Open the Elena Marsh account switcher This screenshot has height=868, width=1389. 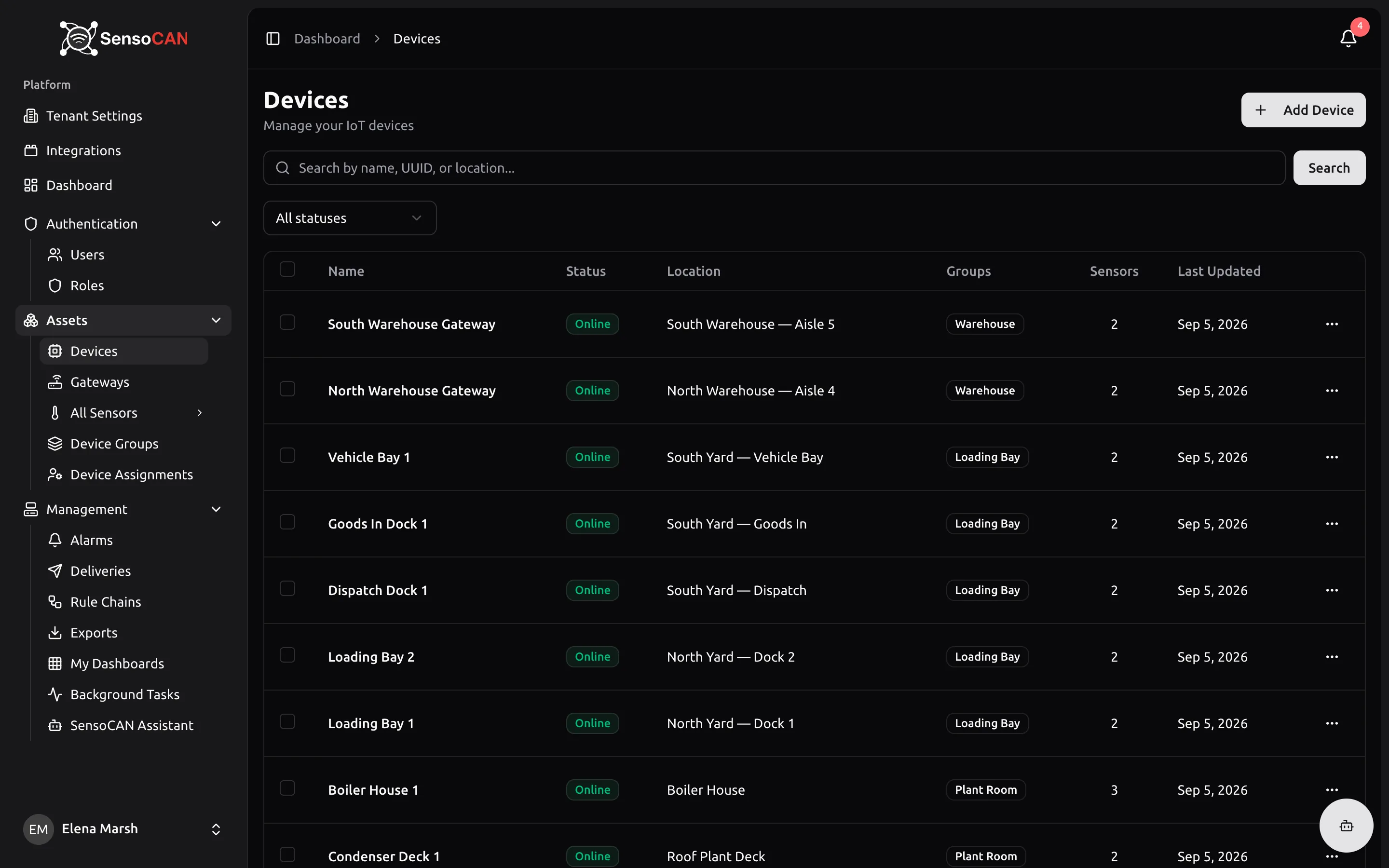click(123, 829)
